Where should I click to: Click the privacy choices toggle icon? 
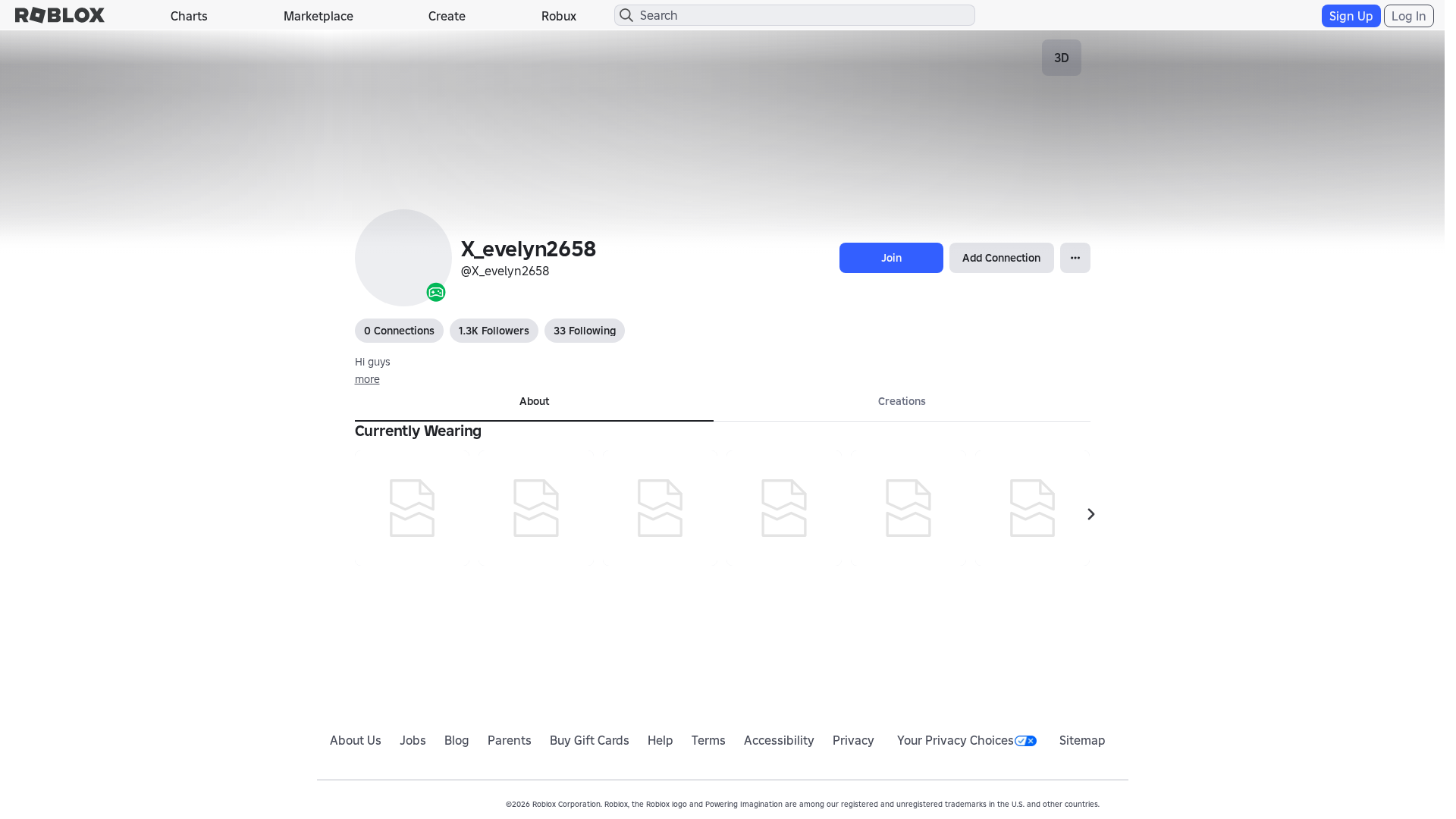pyautogui.click(x=1025, y=741)
